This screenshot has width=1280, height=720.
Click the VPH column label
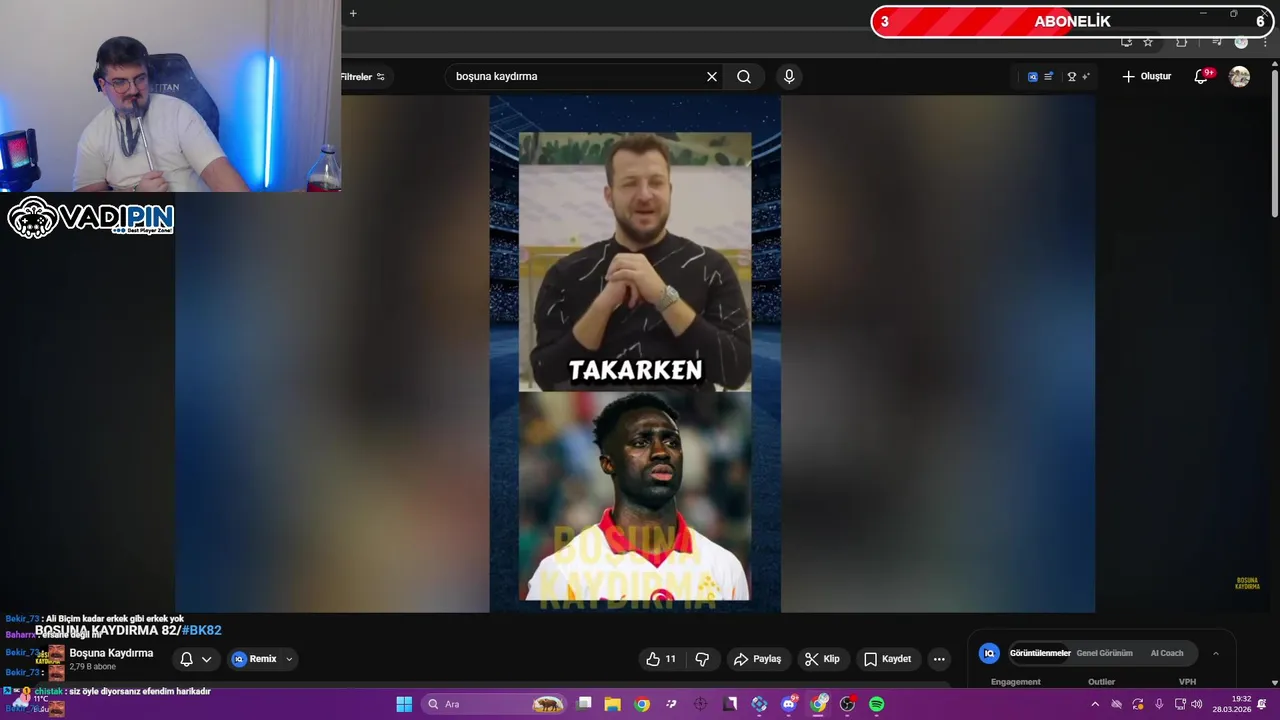point(1187,682)
